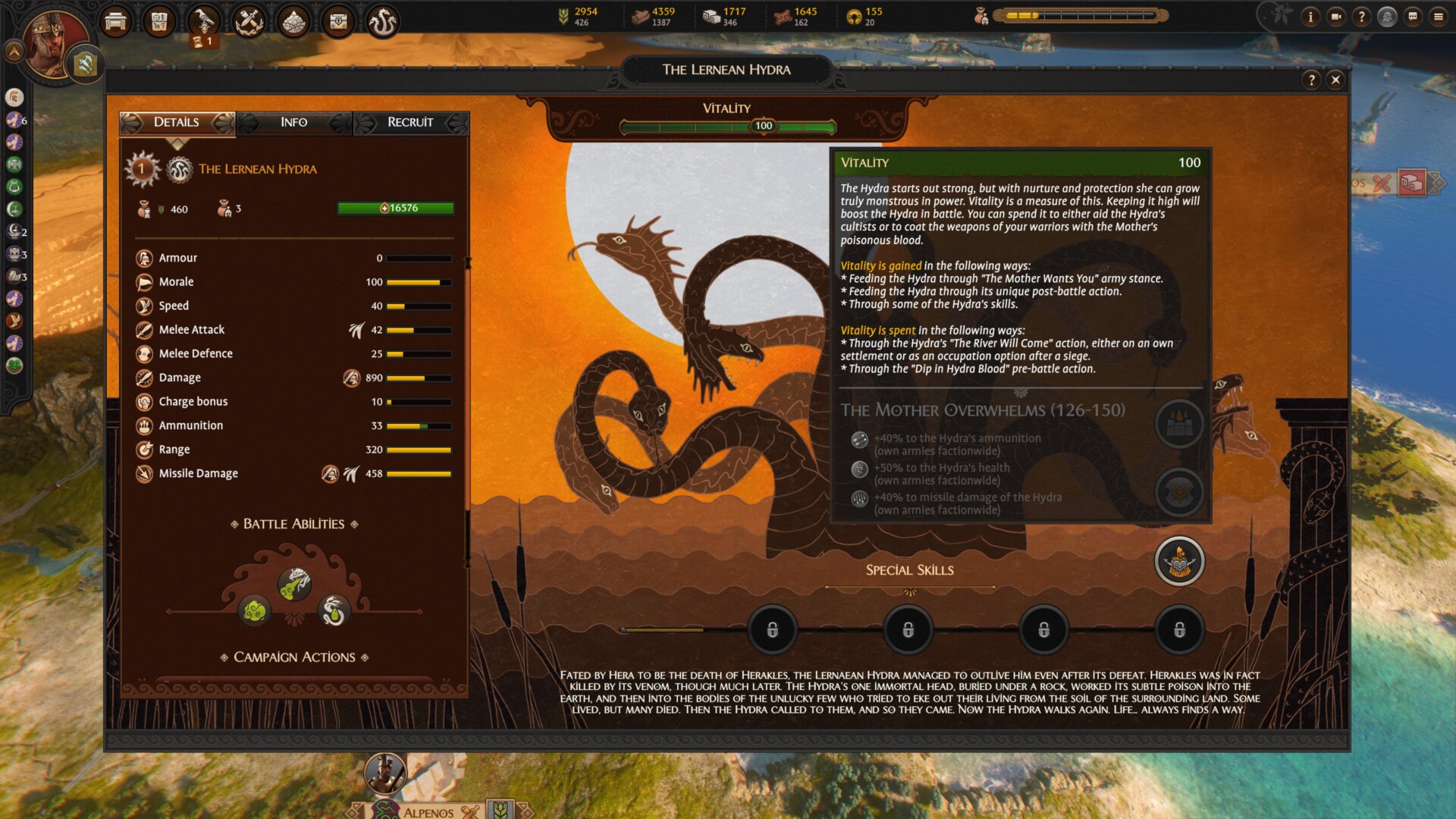Click the temple building icon in top bar
This screenshot has width=1456, height=819.
click(x=115, y=21)
